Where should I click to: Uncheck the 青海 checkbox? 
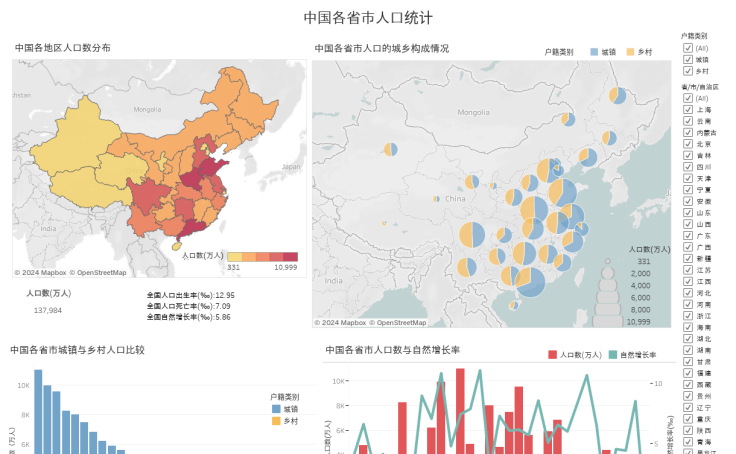tap(688, 442)
